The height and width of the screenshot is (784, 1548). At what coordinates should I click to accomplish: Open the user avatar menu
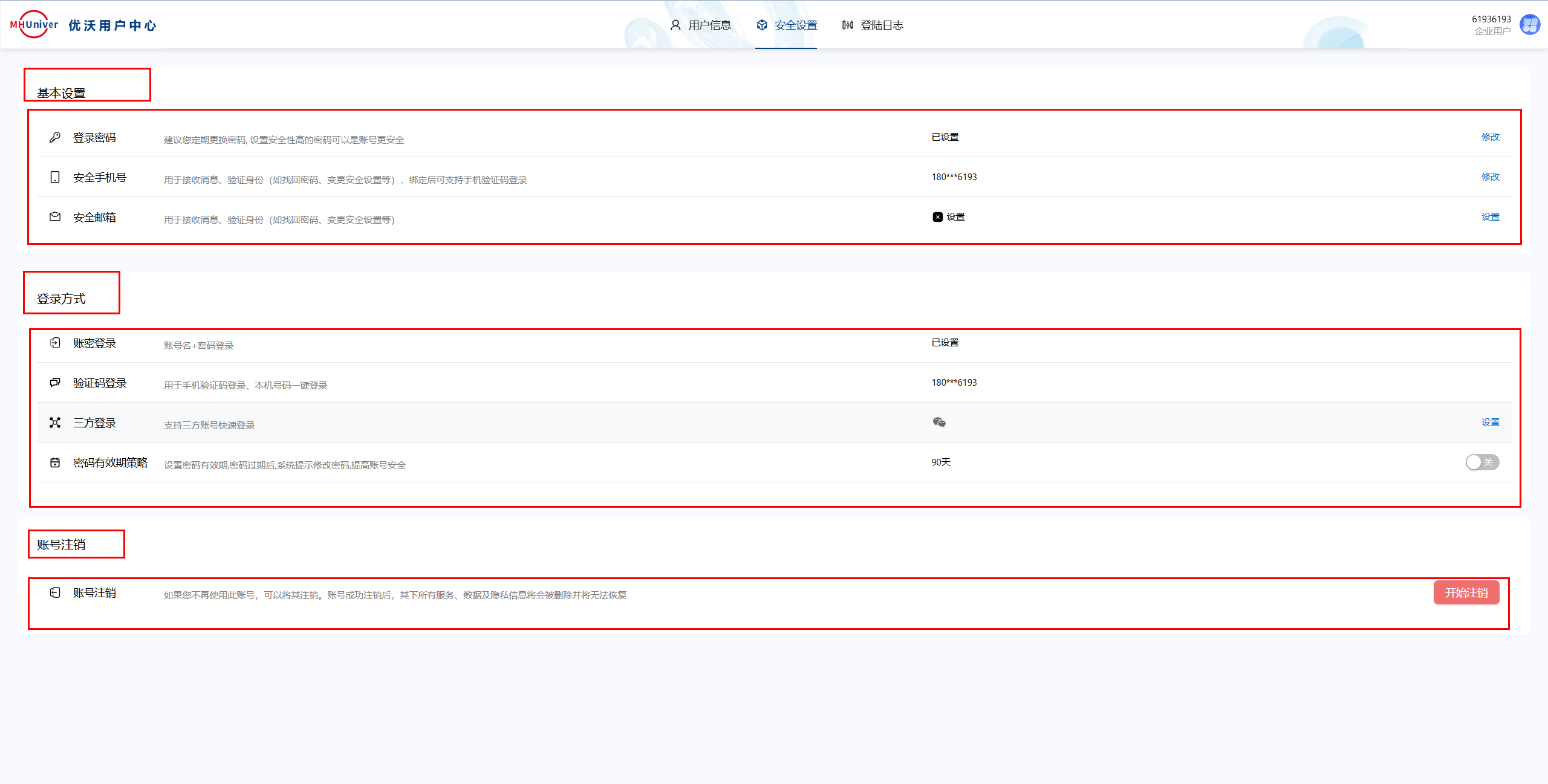pyautogui.click(x=1530, y=25)
